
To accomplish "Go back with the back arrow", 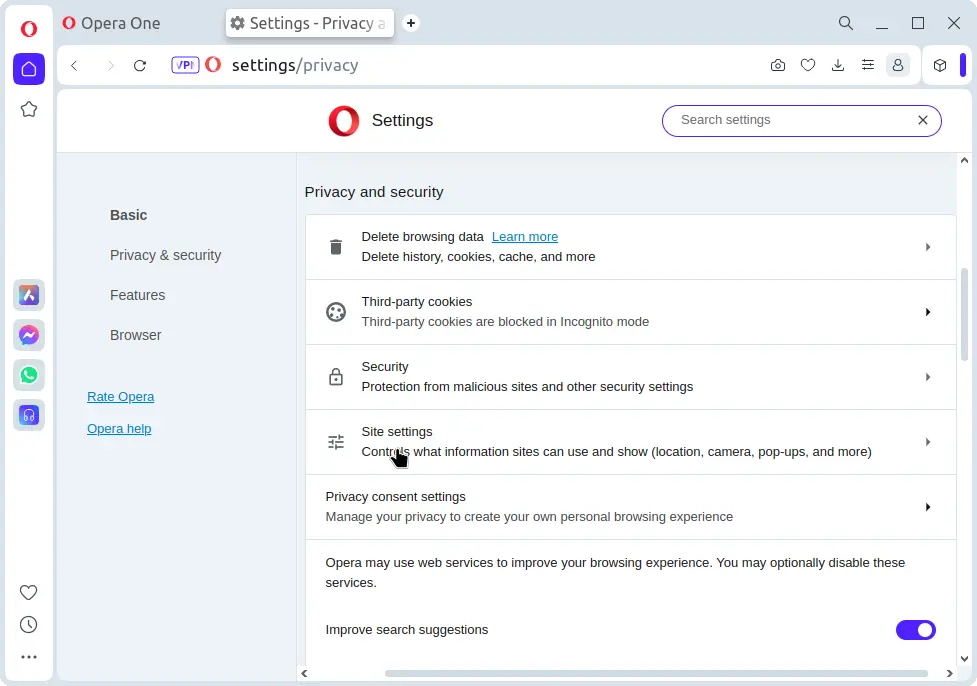I will [x=74, y=65].
